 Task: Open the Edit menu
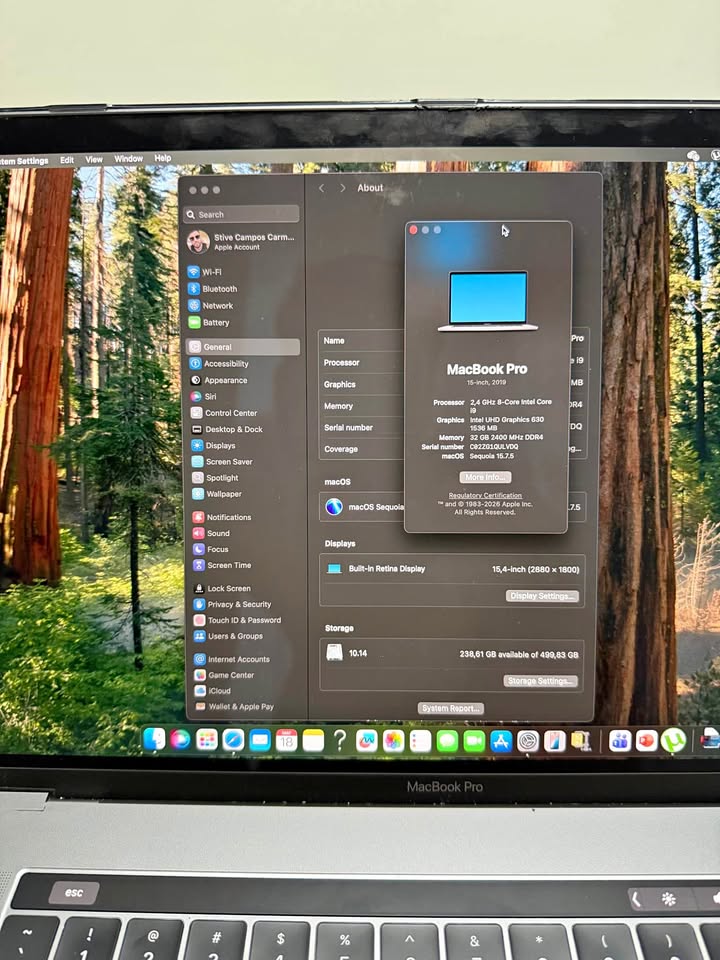(x=67, y=160)
